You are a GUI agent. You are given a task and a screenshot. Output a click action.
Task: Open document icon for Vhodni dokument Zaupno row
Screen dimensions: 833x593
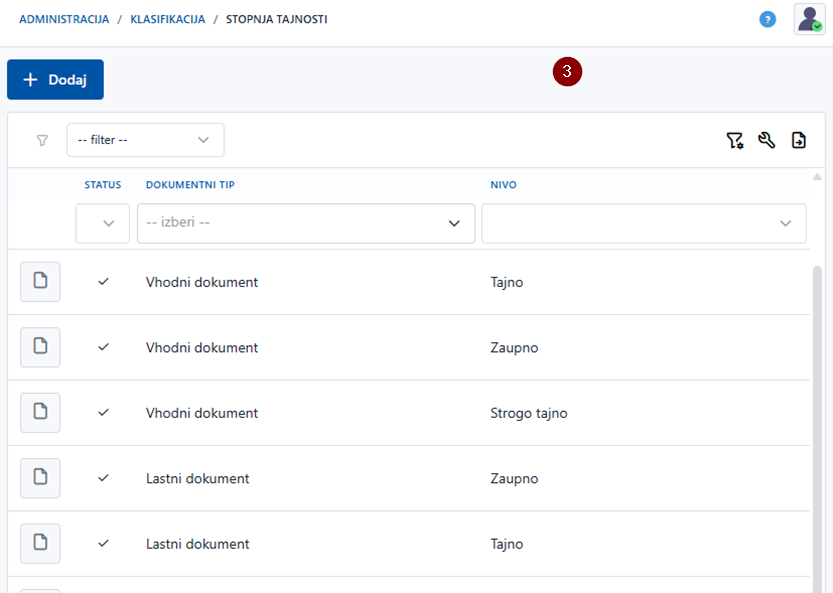(x=40, y=347)
